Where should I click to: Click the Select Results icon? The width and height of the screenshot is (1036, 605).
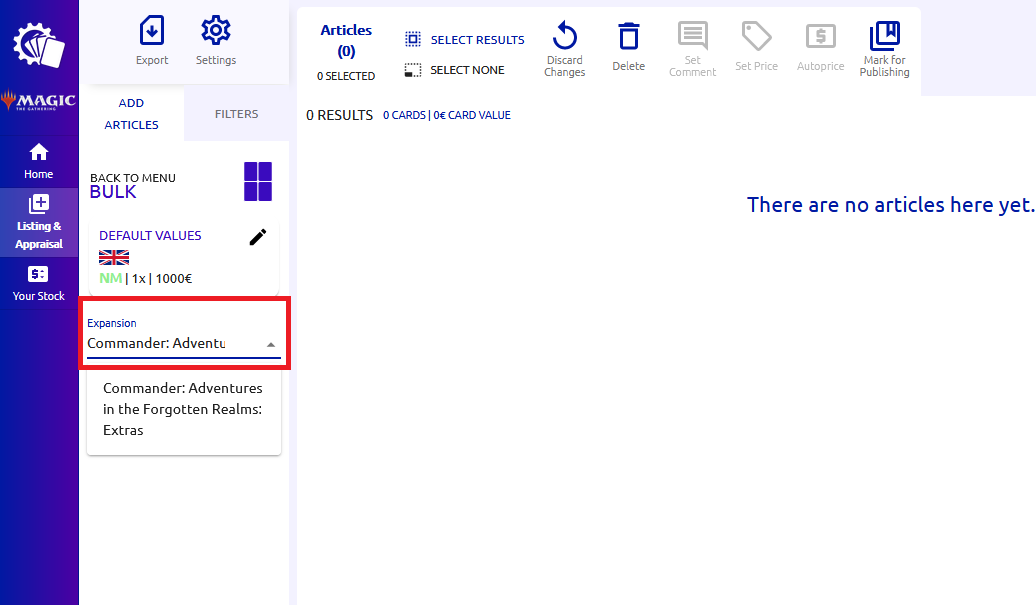click(413, 40)
